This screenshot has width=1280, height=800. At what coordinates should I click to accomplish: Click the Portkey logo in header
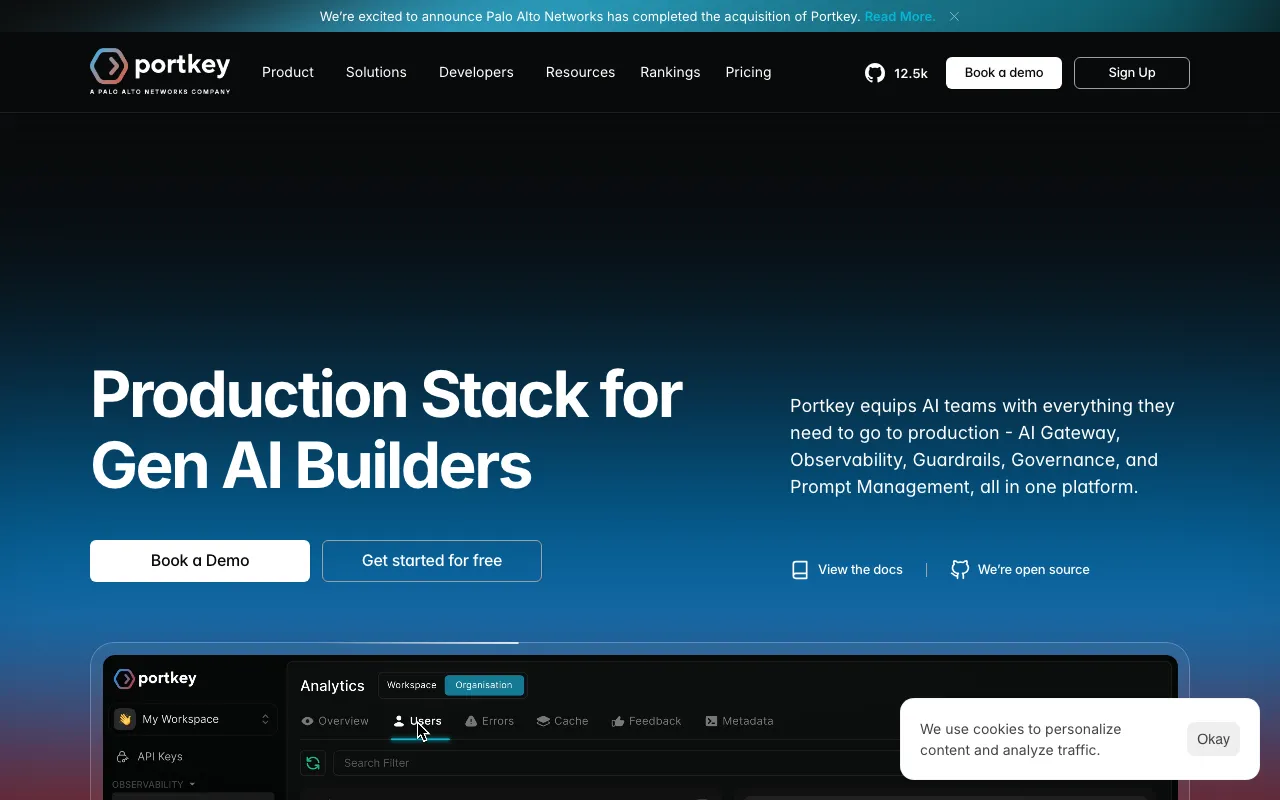coord(160,71)
